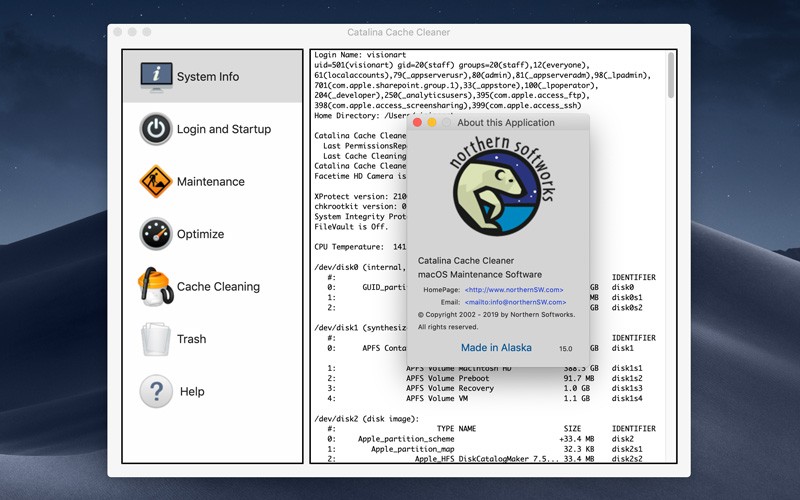Click the APFS Volume Recovery row
This screenshot has width=800, height=500.
pos(485,388)
